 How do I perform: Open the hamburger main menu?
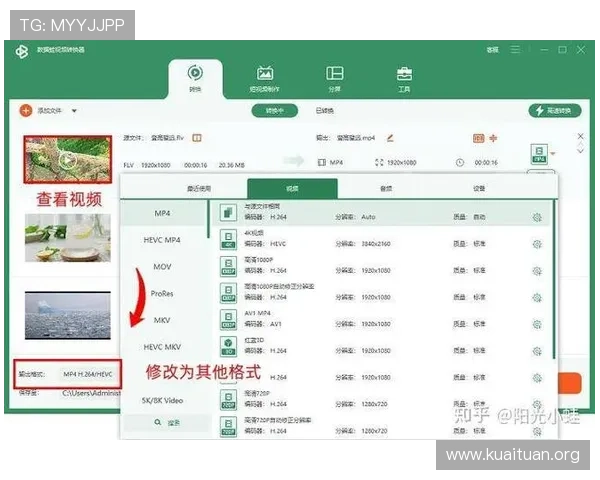515,50
